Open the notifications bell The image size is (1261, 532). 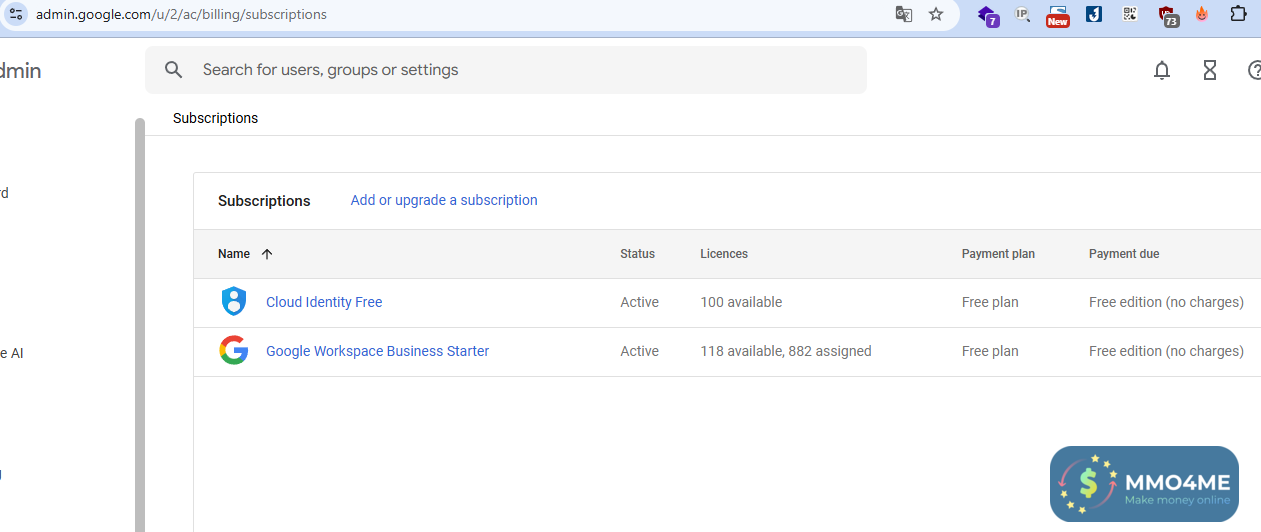tap(1162, 70)
